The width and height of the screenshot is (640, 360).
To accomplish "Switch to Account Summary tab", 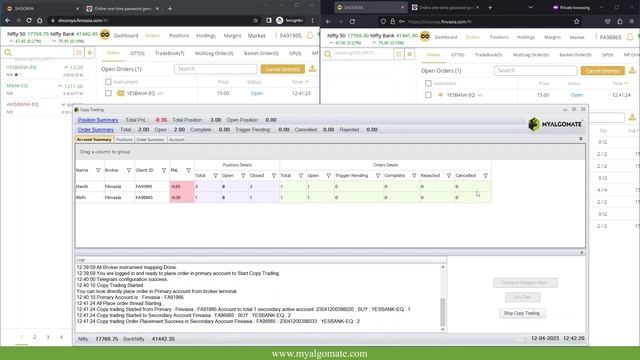I will [94, 140].
